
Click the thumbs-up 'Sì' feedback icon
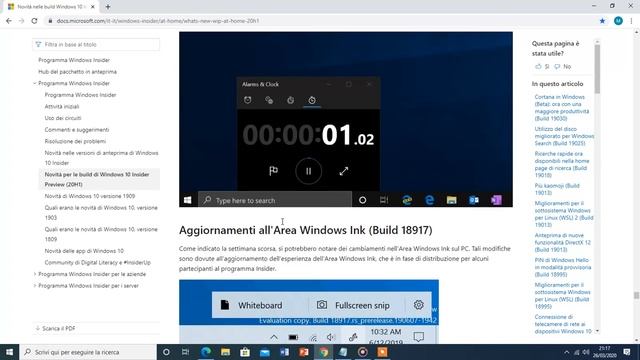pos(538,67)
